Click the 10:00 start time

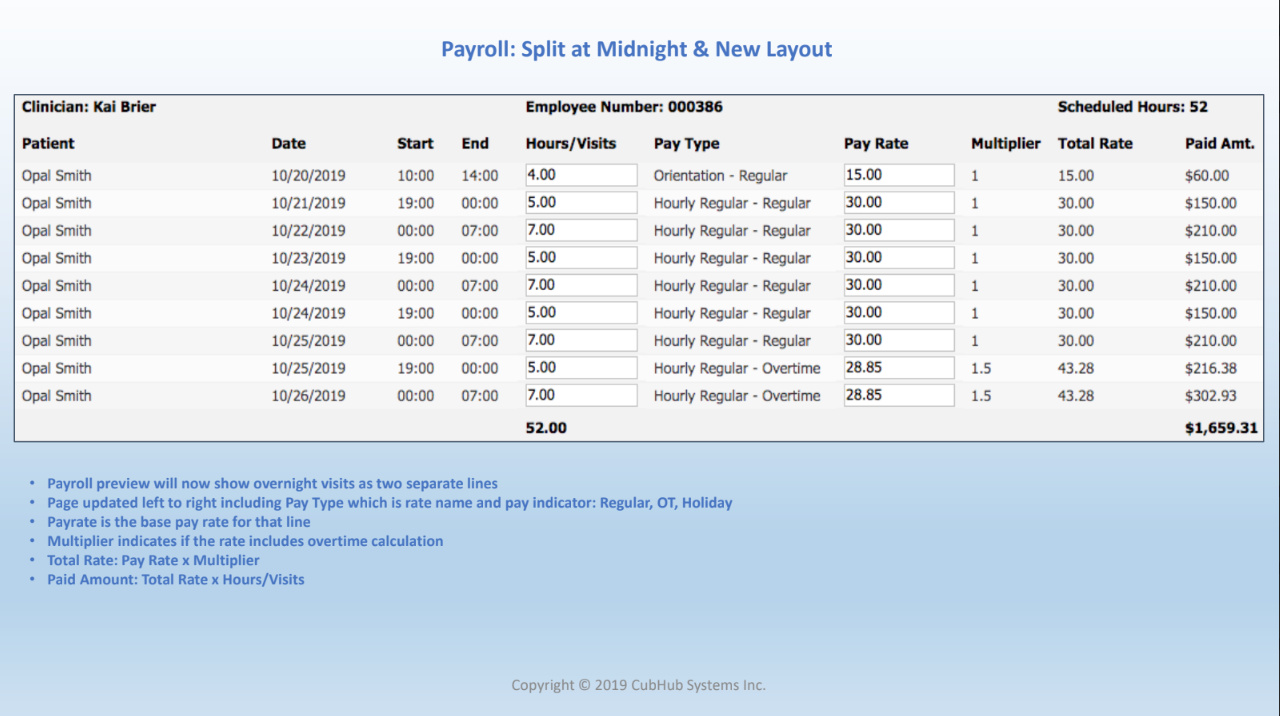(x=416, y=175)
